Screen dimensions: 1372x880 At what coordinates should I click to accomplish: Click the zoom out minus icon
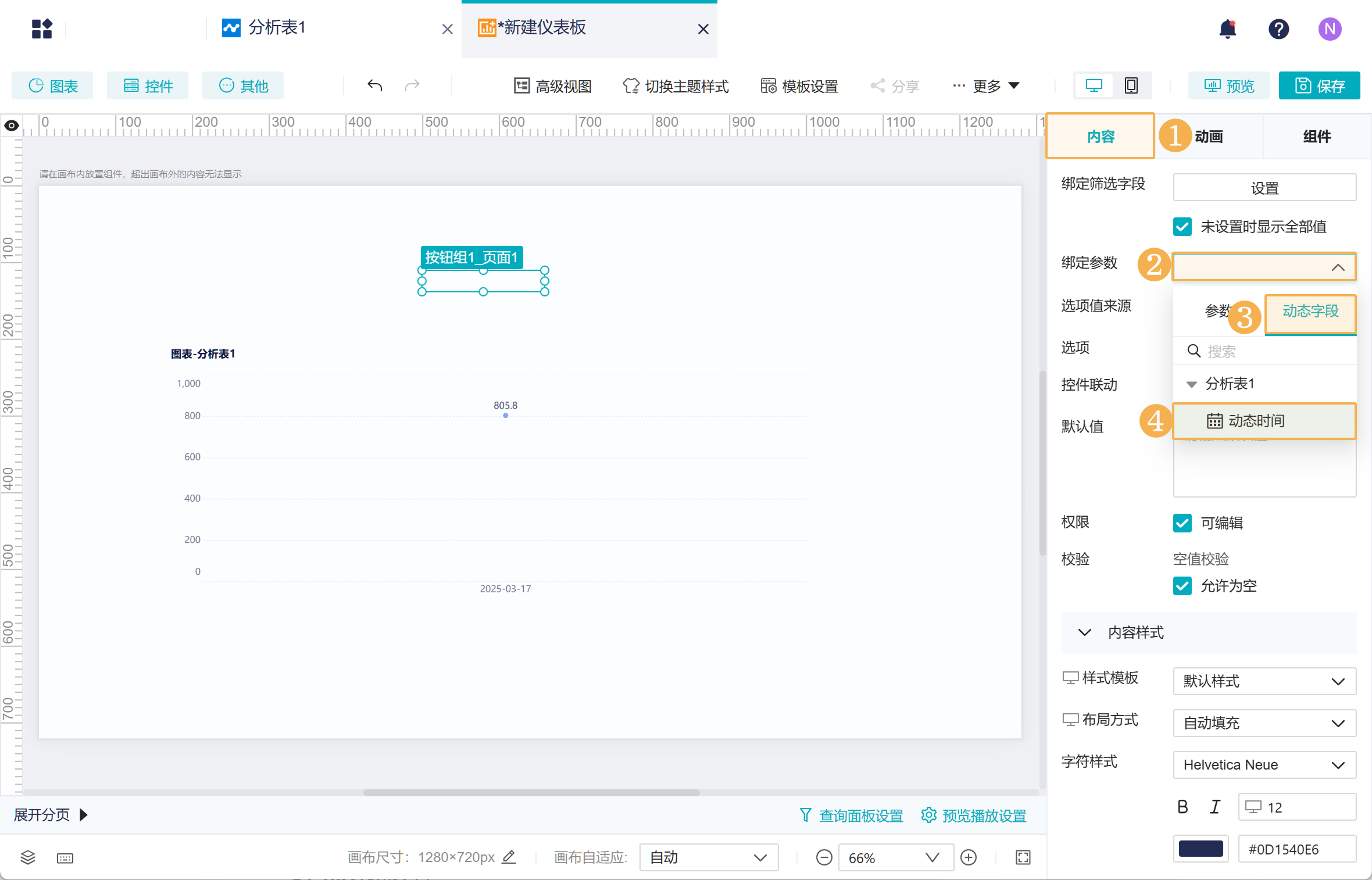[824, 857]
